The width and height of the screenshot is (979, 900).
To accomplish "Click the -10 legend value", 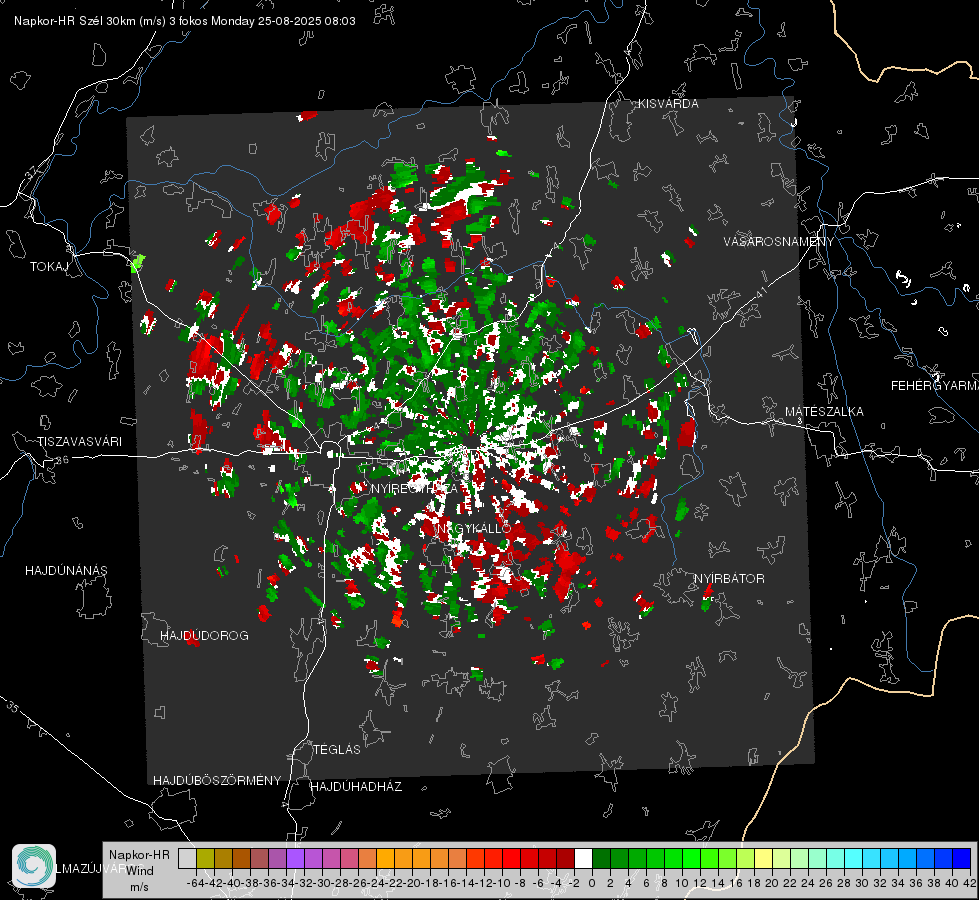I will [502, 883].
